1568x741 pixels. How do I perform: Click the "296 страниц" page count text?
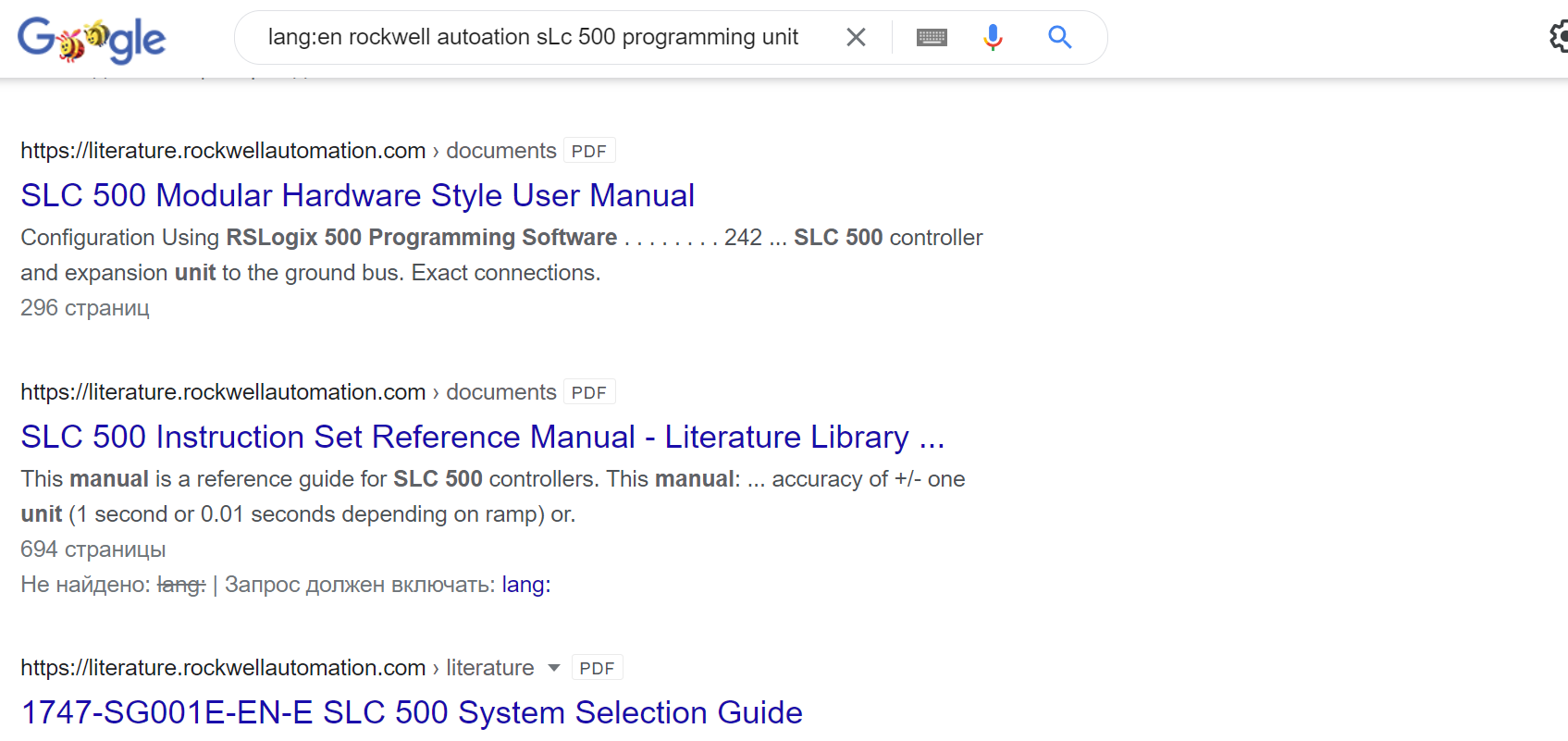(x=85, y=308)
